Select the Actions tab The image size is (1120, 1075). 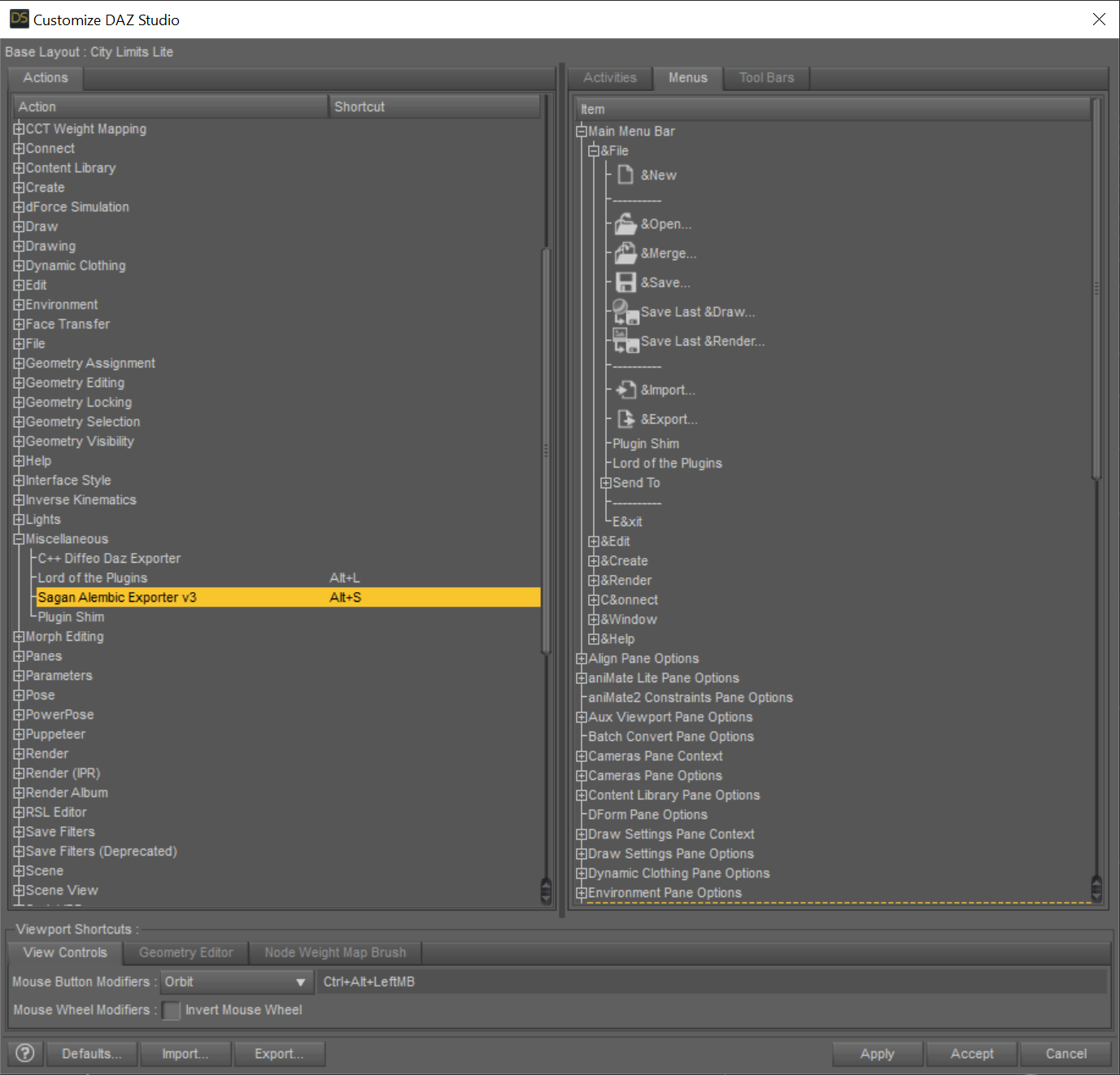(46, 78)
